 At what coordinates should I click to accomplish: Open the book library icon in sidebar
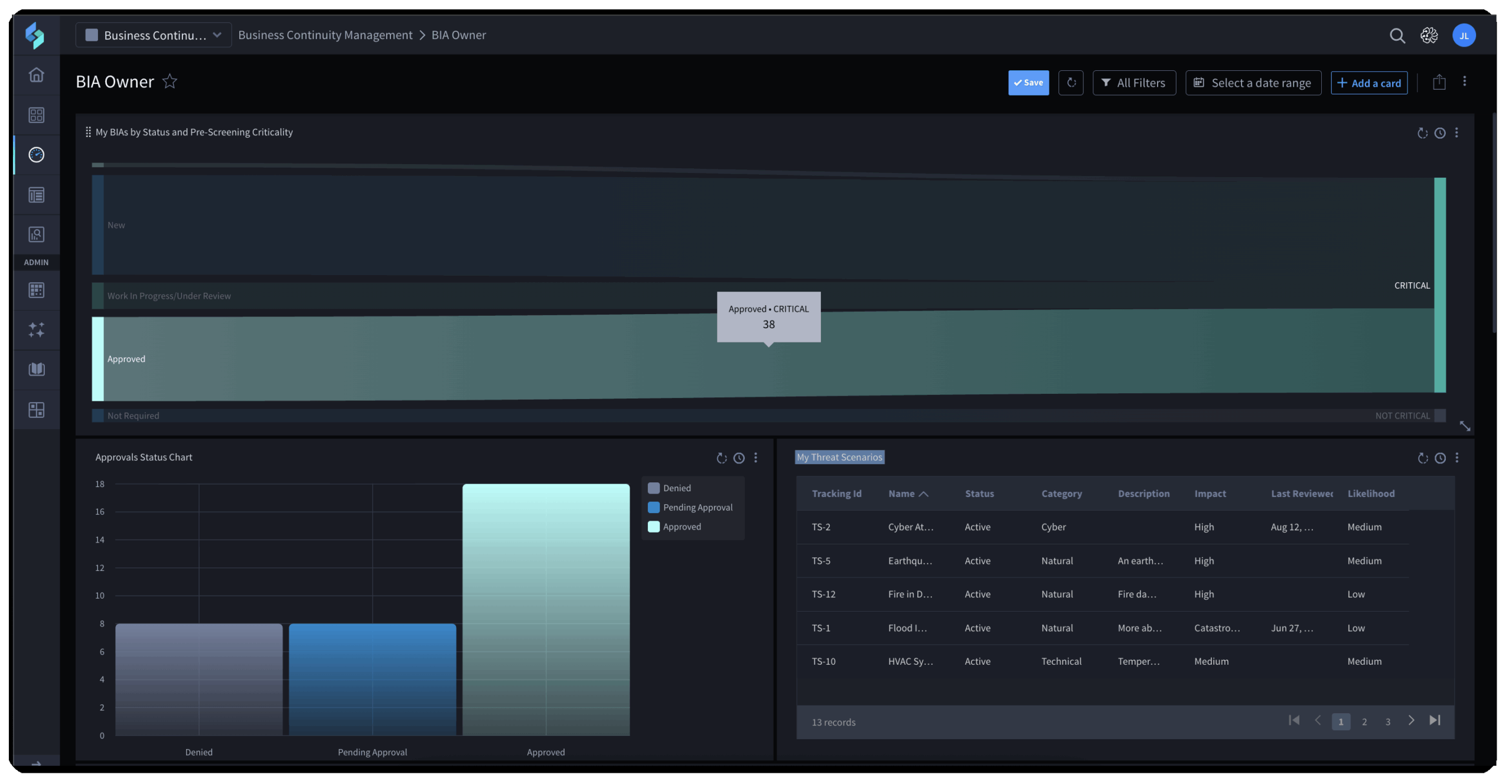36,370
